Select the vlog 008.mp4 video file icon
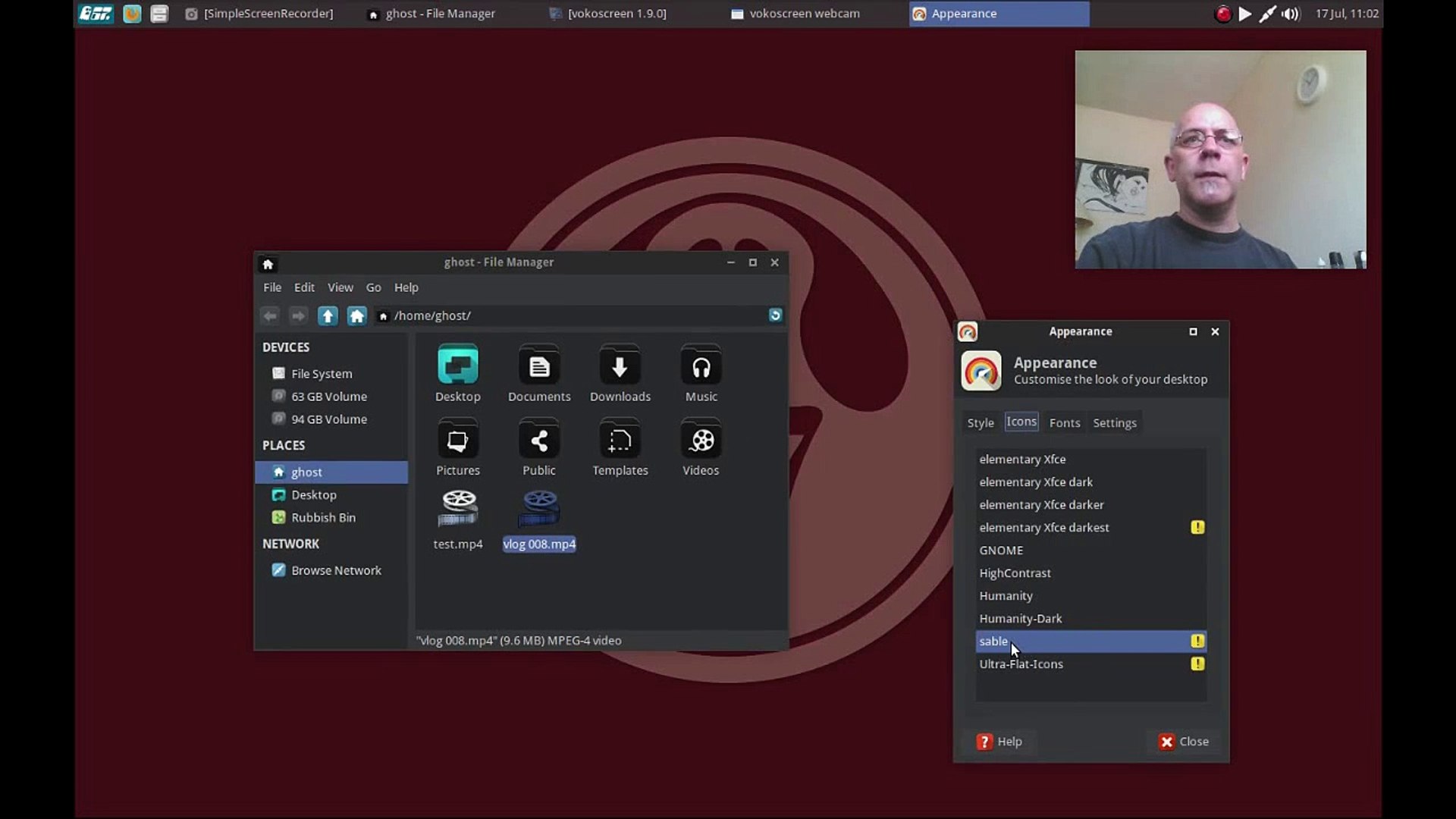 (539, 509)
